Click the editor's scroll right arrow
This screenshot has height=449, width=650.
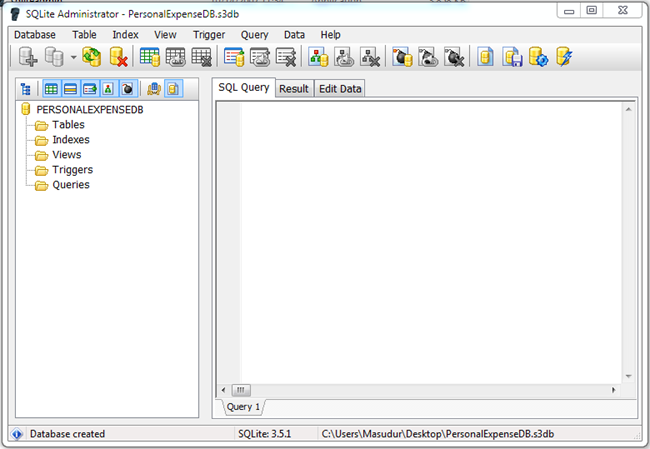pyautogui.click(x=614, y=390)
